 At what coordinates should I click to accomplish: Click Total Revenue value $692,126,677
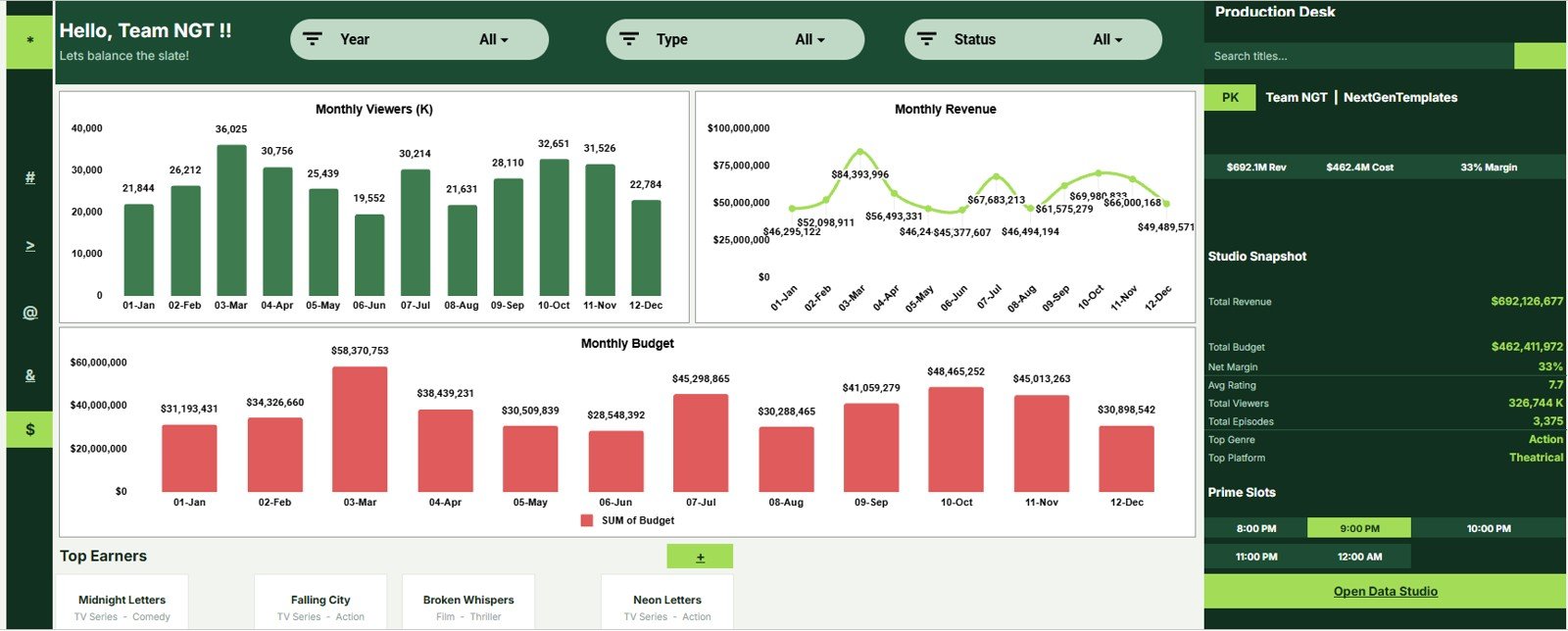click(1527, 301)
